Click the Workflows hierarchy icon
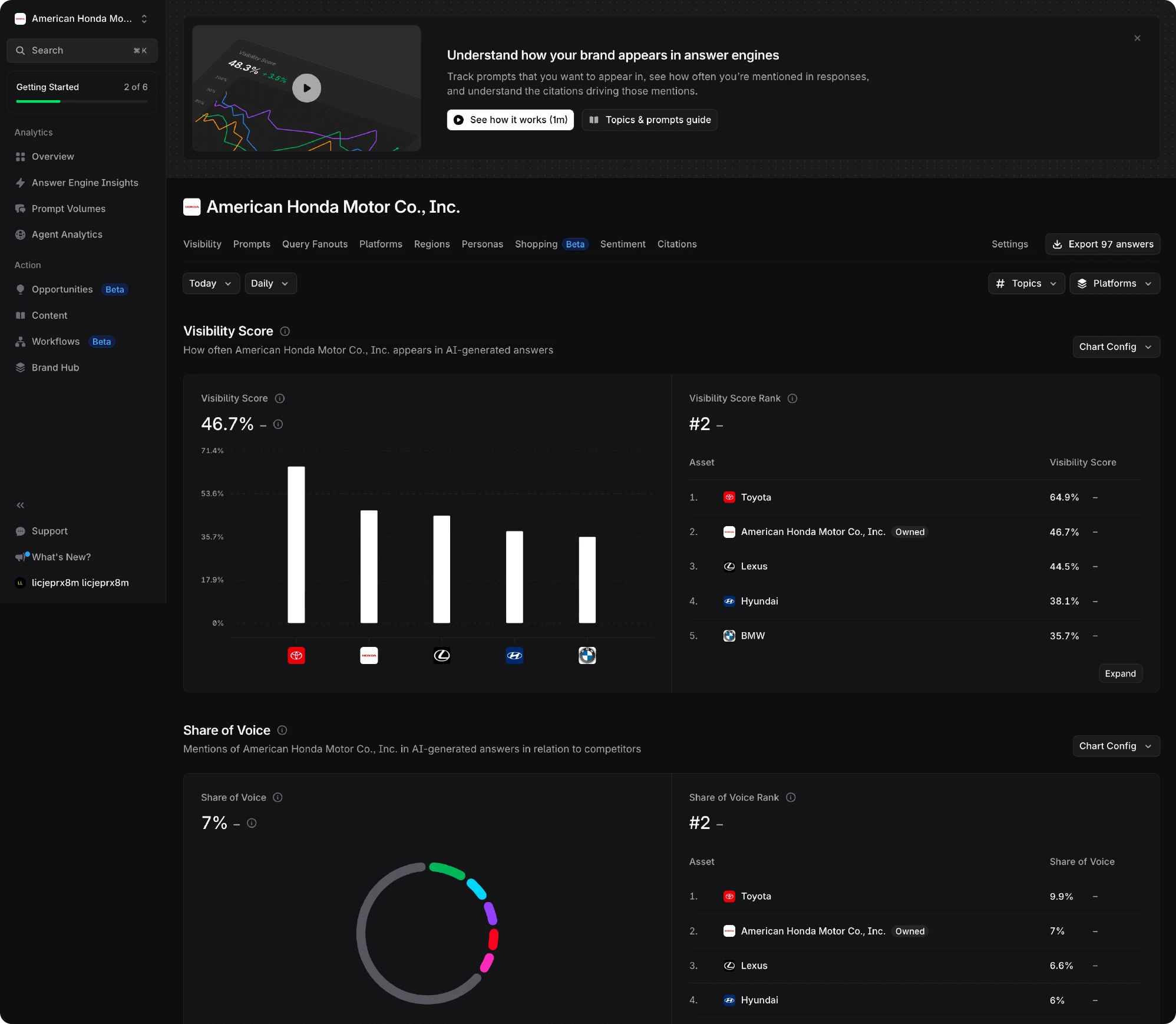Viewport: 1176px width, 1024px height. pyautogui.click(x=21, y=341)
